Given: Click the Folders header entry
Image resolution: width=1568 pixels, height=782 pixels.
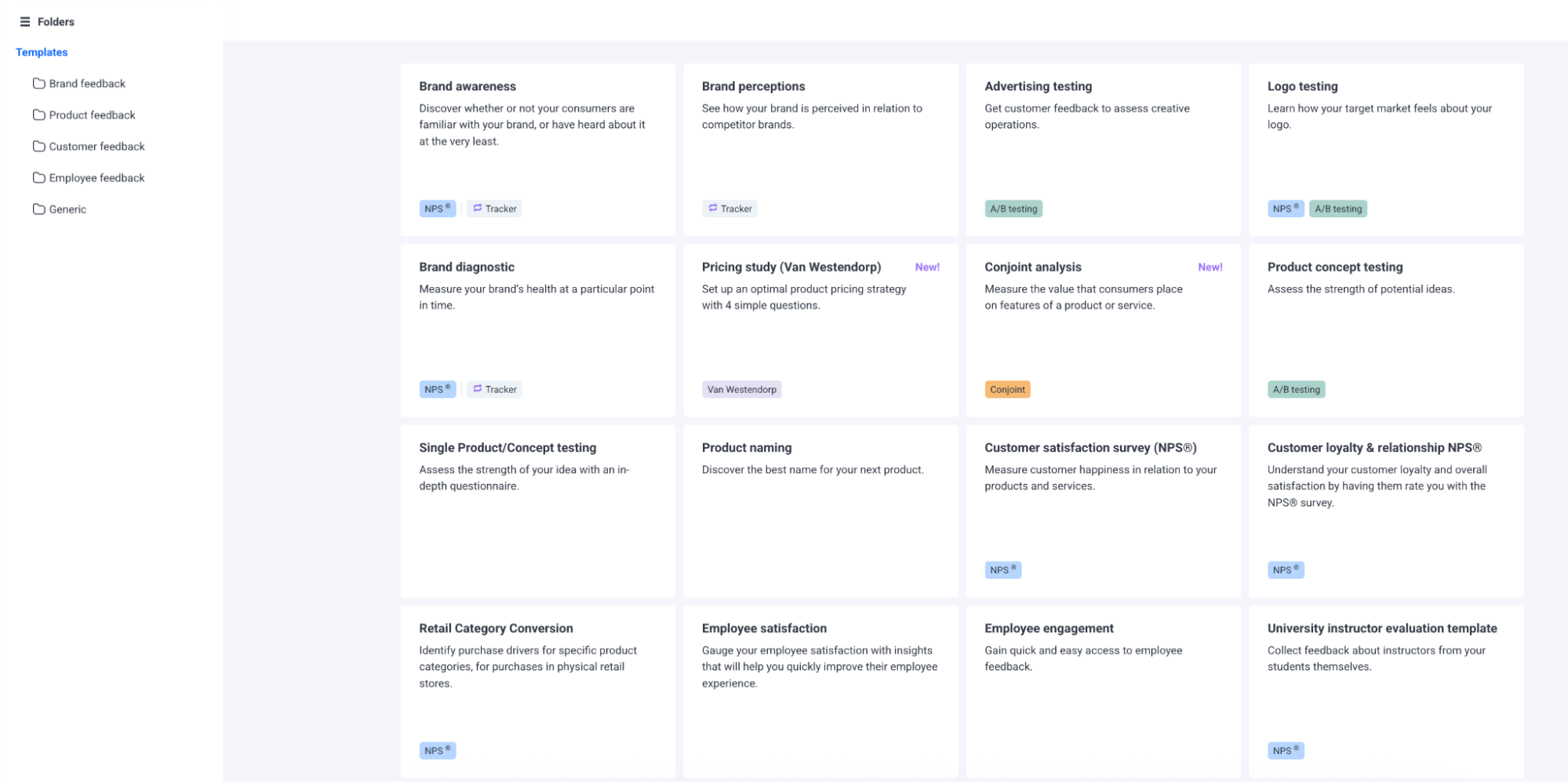Looking at the screenshot, I should (55, 21).
